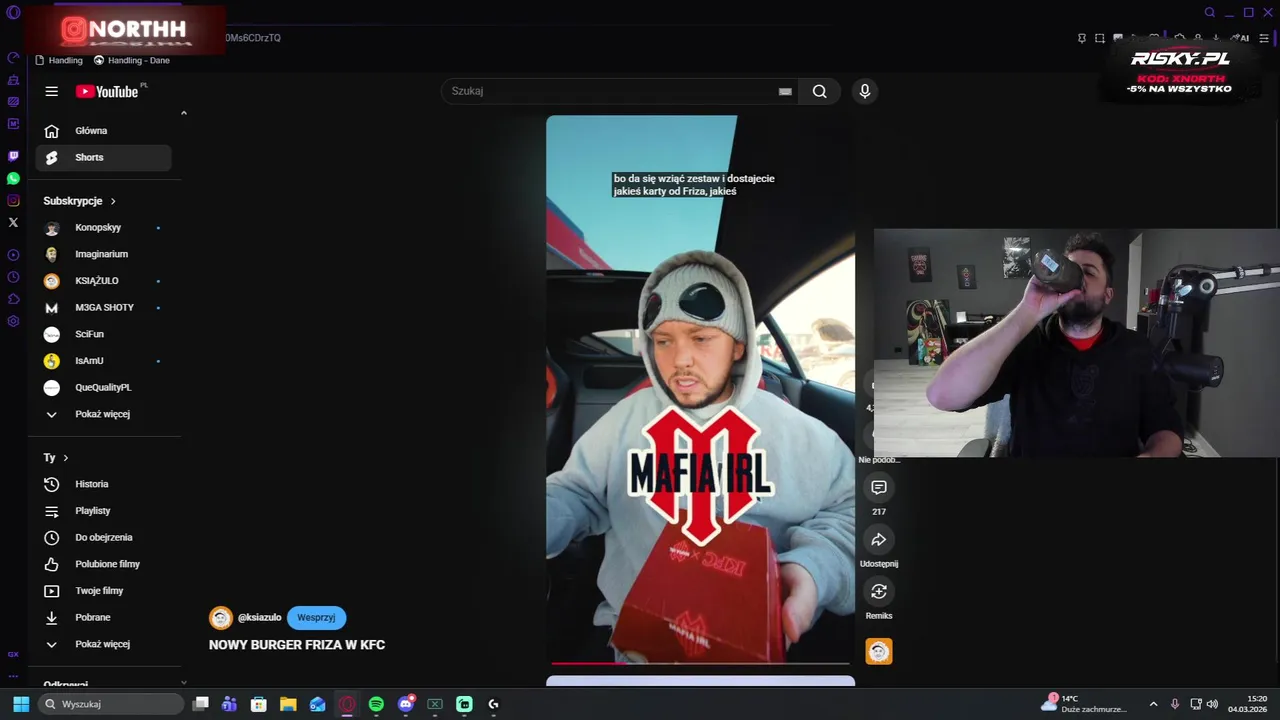Open Historia watch history
Viewport: 1280px width, 720px height.
[104, 484]
